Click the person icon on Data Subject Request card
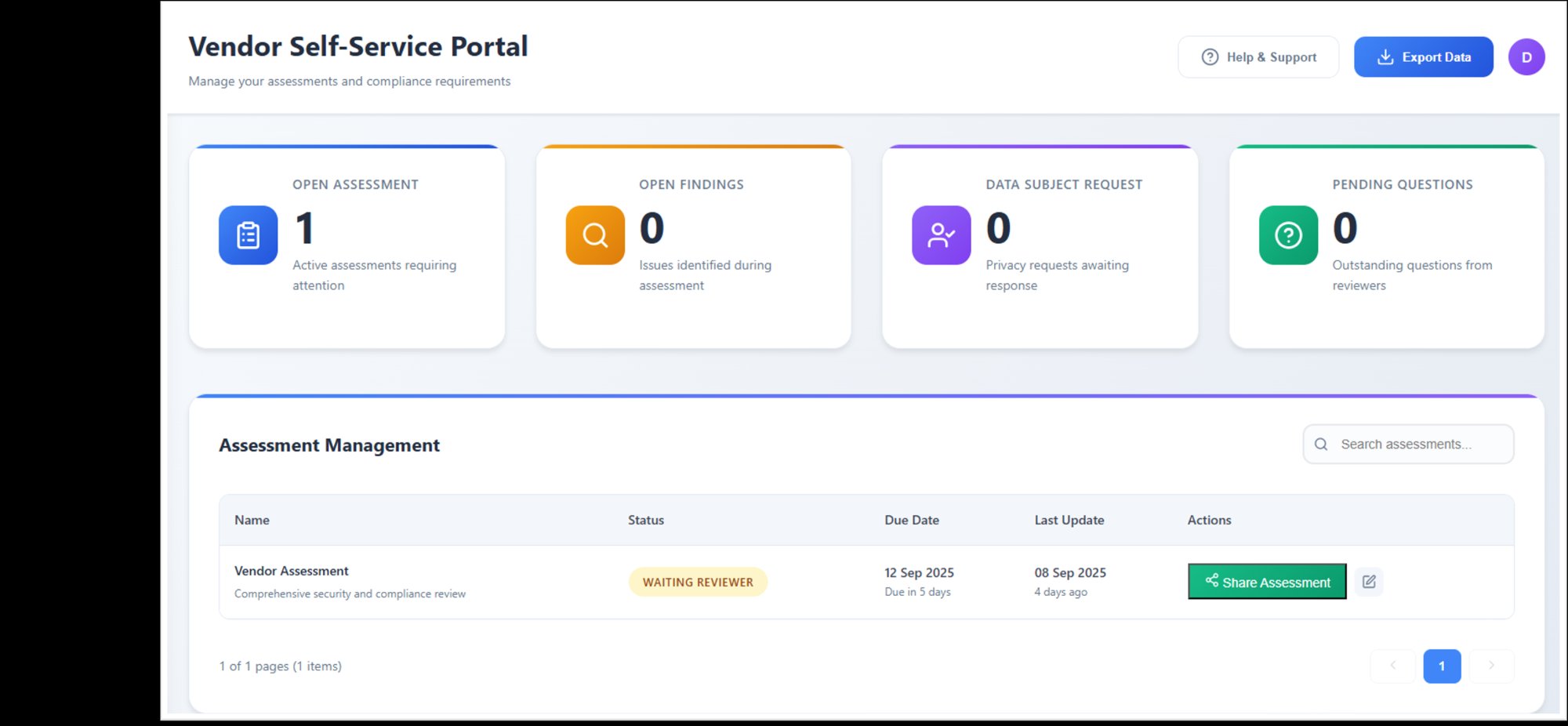 coord(941,234)
